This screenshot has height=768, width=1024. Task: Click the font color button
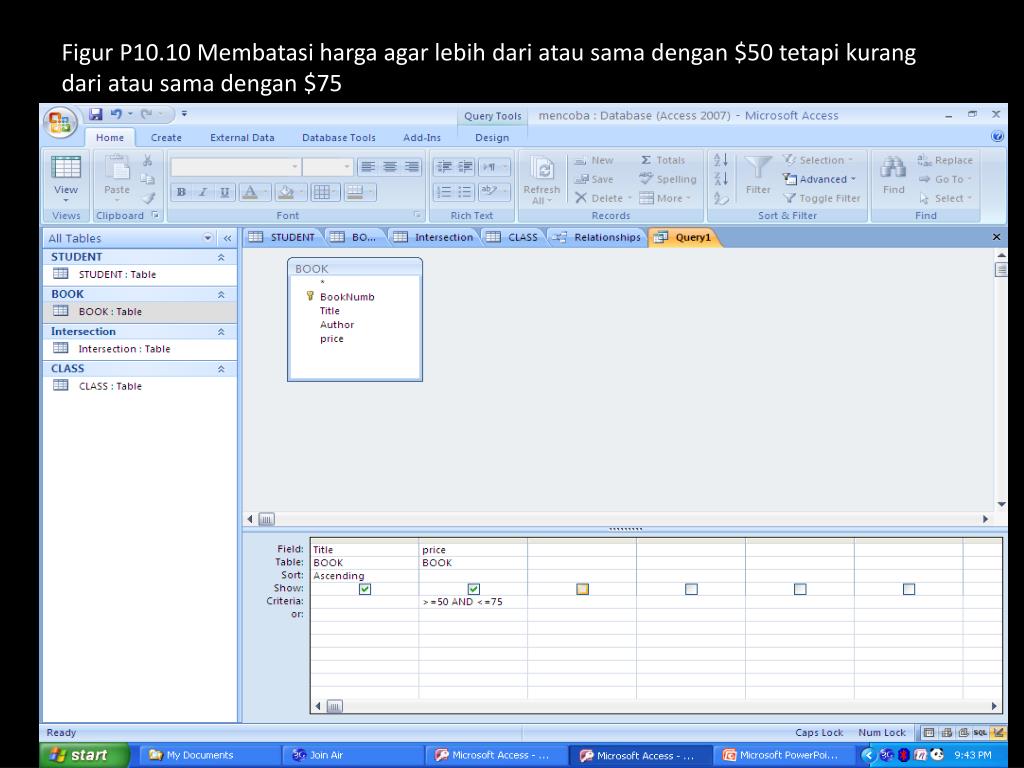(251, 192)
